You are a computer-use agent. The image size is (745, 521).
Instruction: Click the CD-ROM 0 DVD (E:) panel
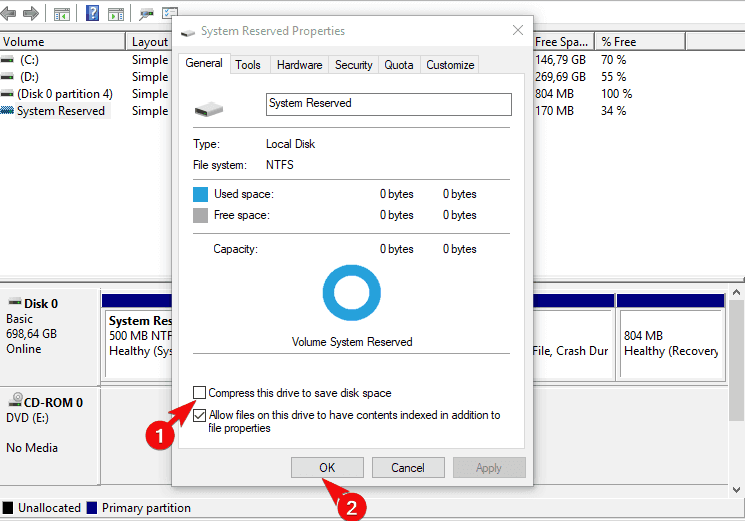(x=50, y=436)
